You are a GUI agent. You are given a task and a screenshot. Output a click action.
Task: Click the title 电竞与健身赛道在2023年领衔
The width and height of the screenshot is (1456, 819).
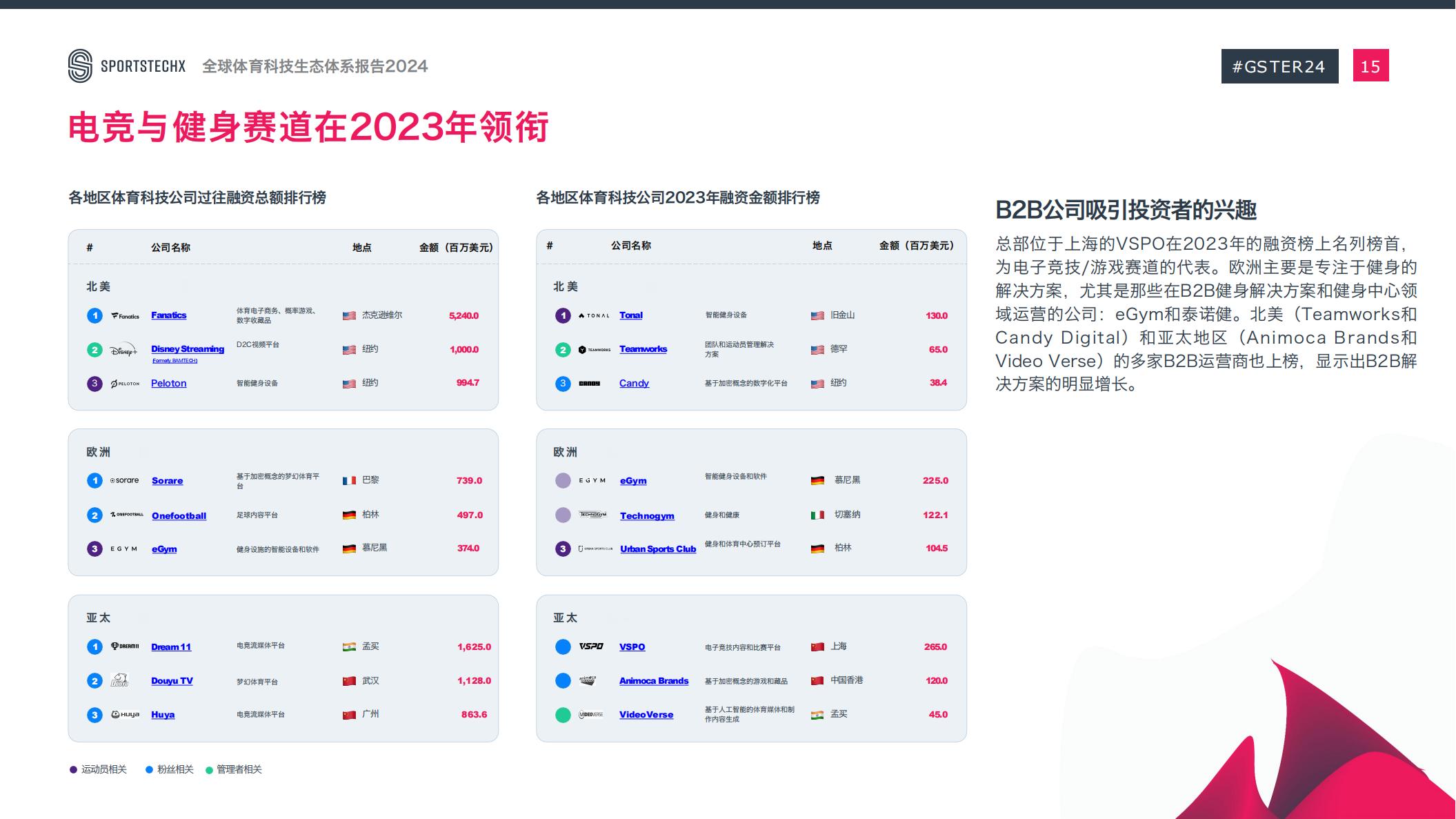308,127
